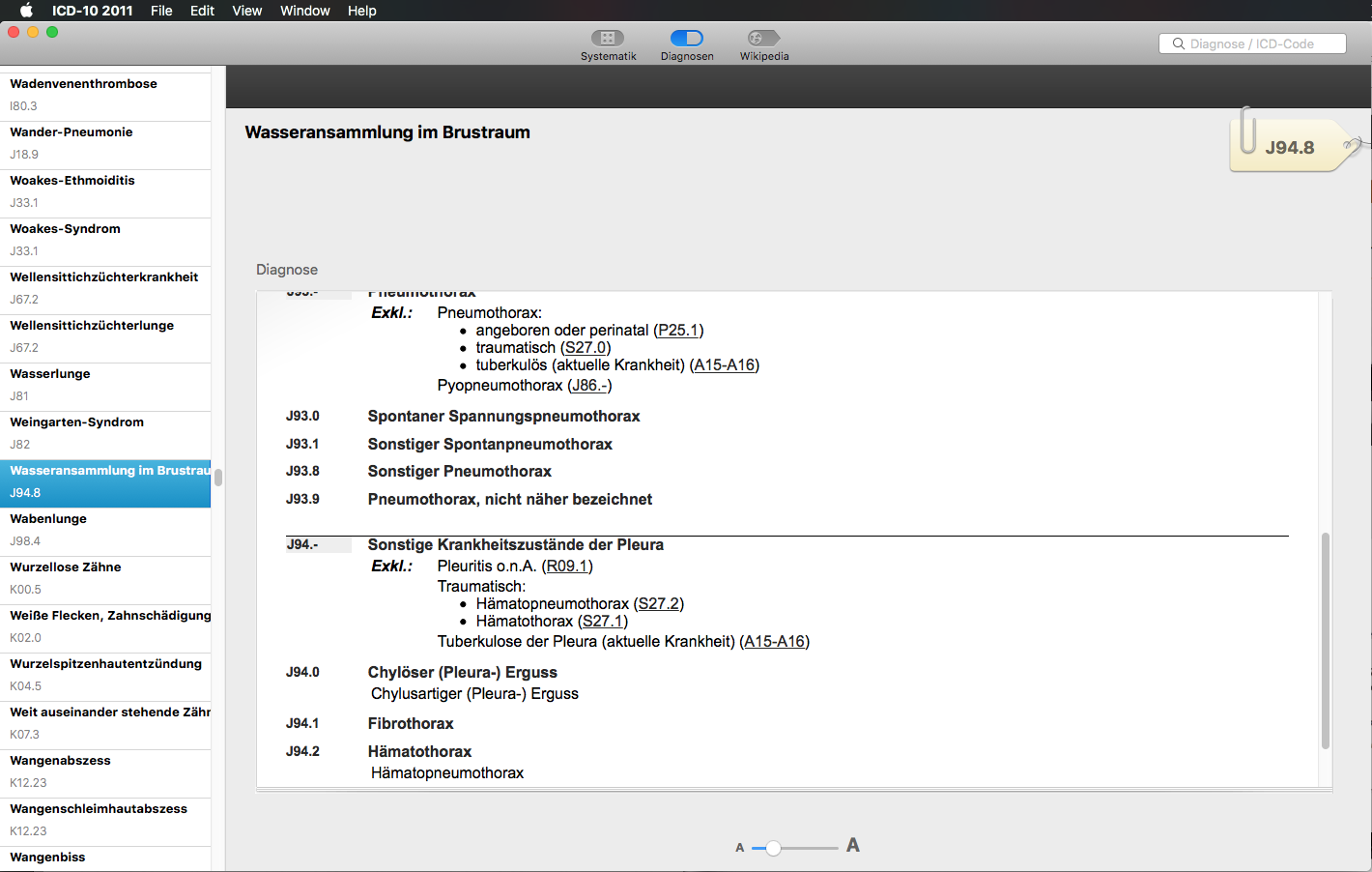Click the Systematik grid icon in toolbar
This screenshot has width=1372, height=872.
tap(608, 40)
